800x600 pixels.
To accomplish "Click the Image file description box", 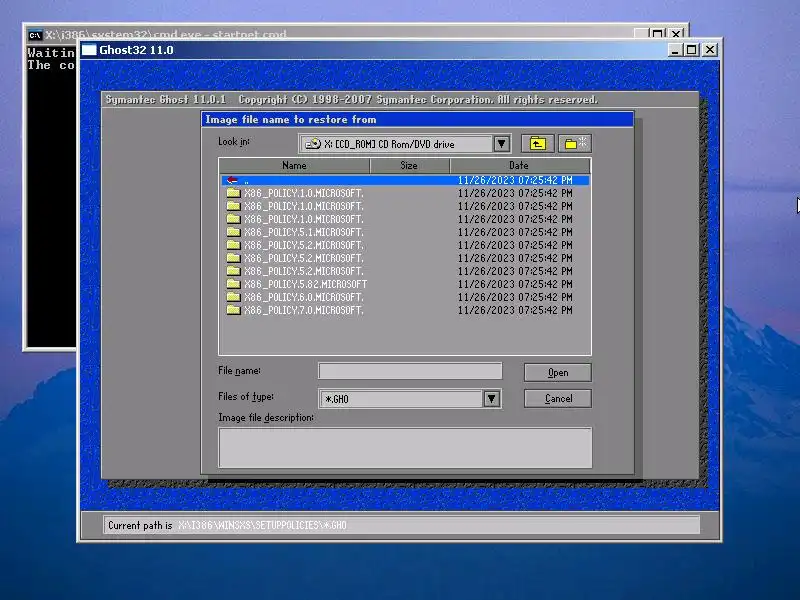I will click(405, 447).
